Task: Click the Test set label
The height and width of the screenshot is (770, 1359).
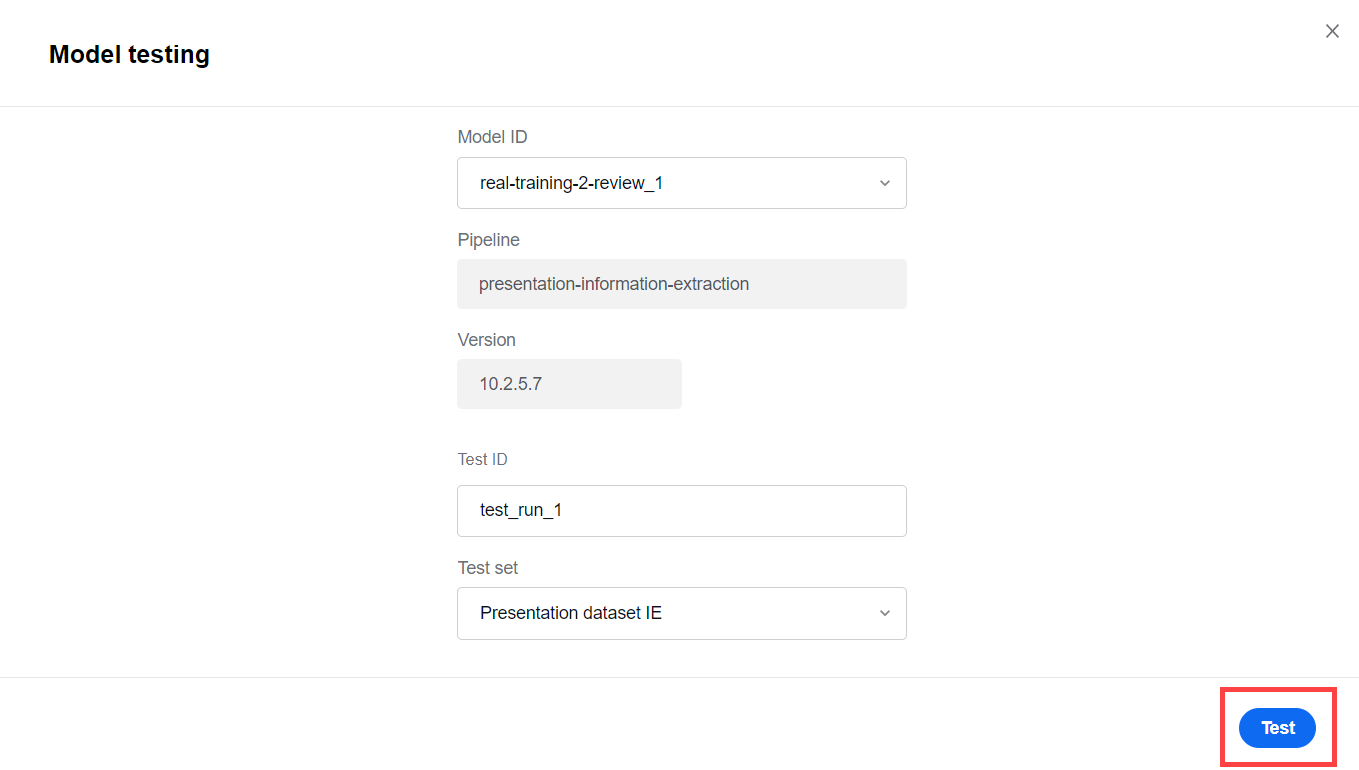Action: pos(488,568)
